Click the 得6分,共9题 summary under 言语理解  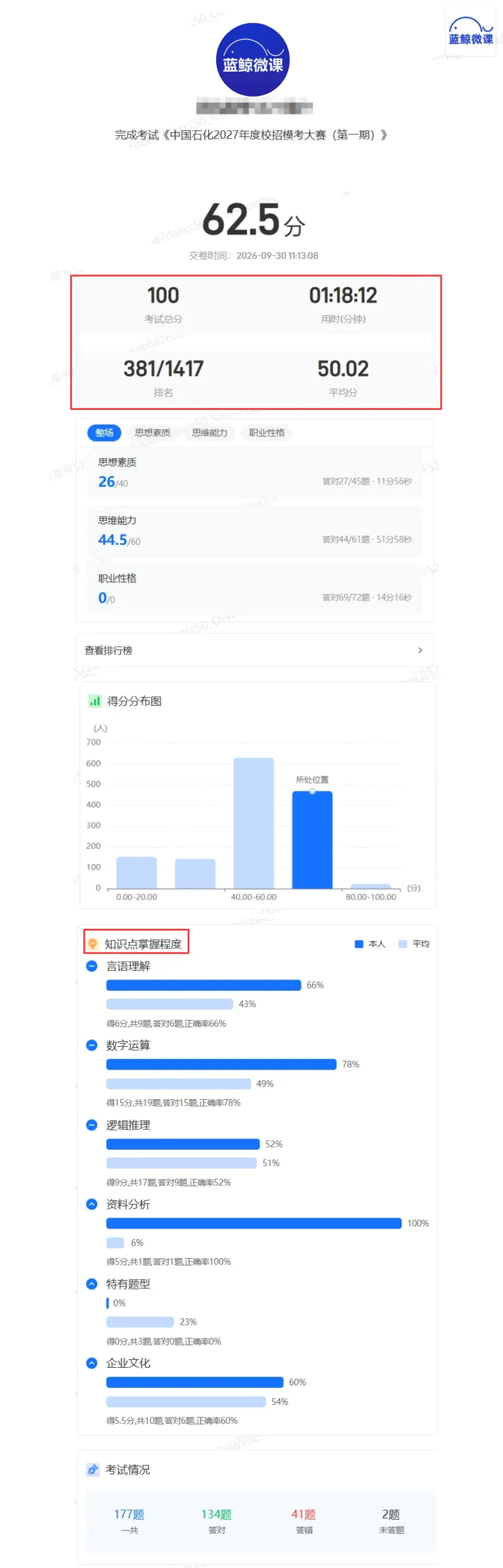pos(166,1023)
